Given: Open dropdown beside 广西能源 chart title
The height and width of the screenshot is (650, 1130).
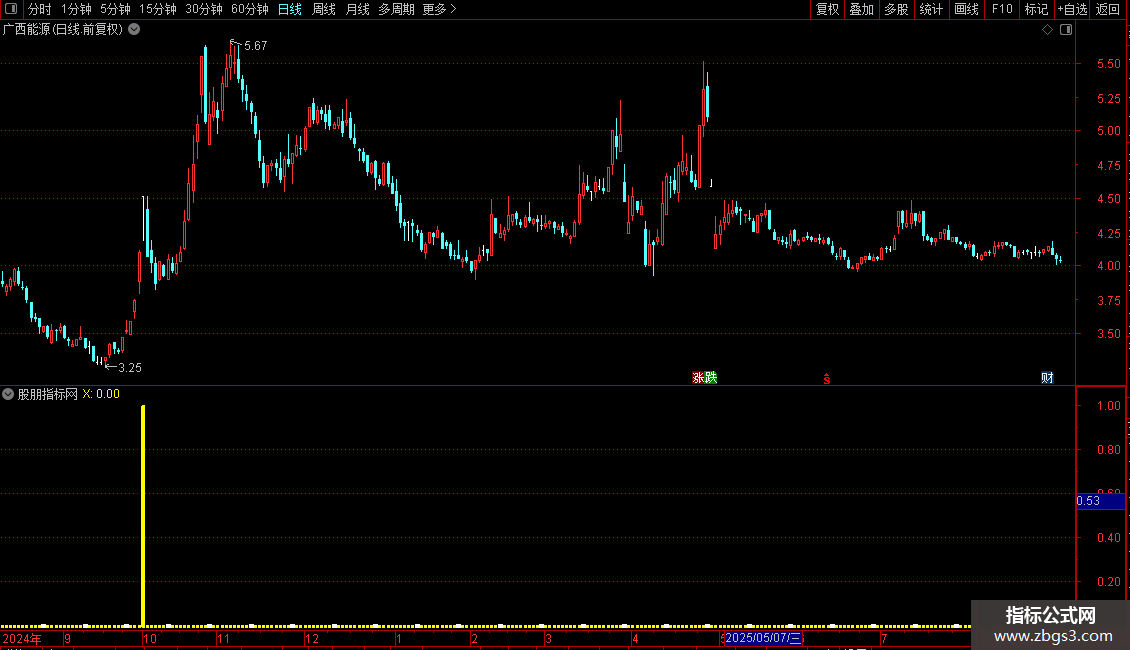Looking at the screenshot, I should 134,30.
